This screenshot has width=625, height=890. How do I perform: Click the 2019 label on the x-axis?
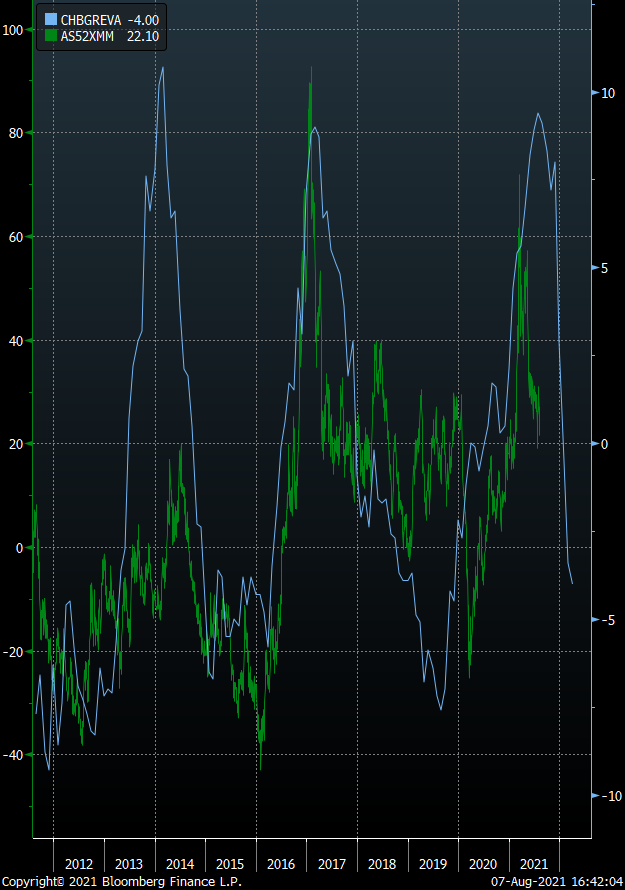click(x=433, y=864)
